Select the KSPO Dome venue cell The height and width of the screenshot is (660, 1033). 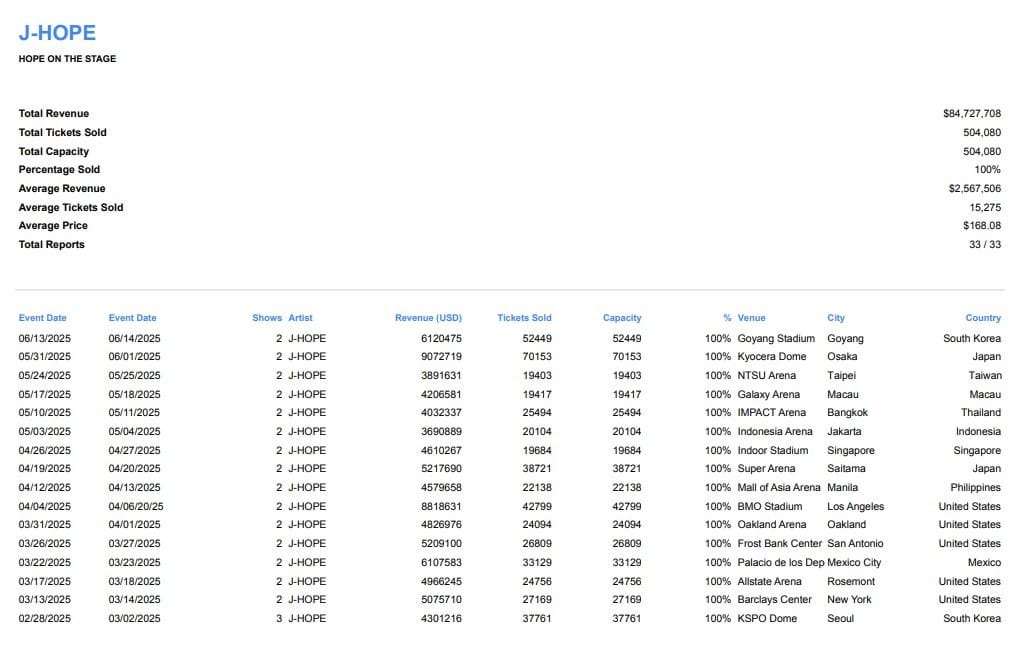point(767,619)
